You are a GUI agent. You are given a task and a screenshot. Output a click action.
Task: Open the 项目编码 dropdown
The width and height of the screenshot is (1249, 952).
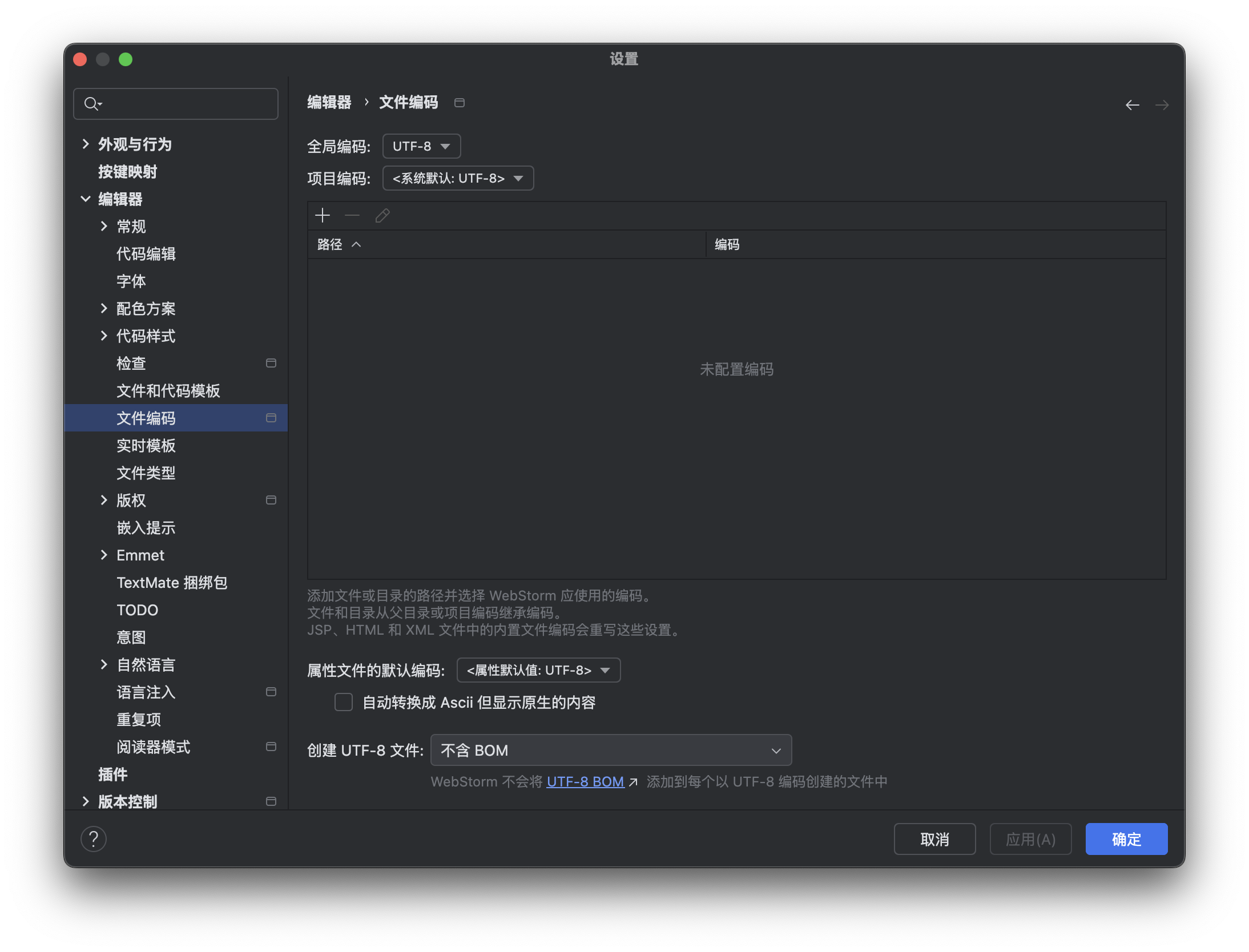(x=458, y=178)
